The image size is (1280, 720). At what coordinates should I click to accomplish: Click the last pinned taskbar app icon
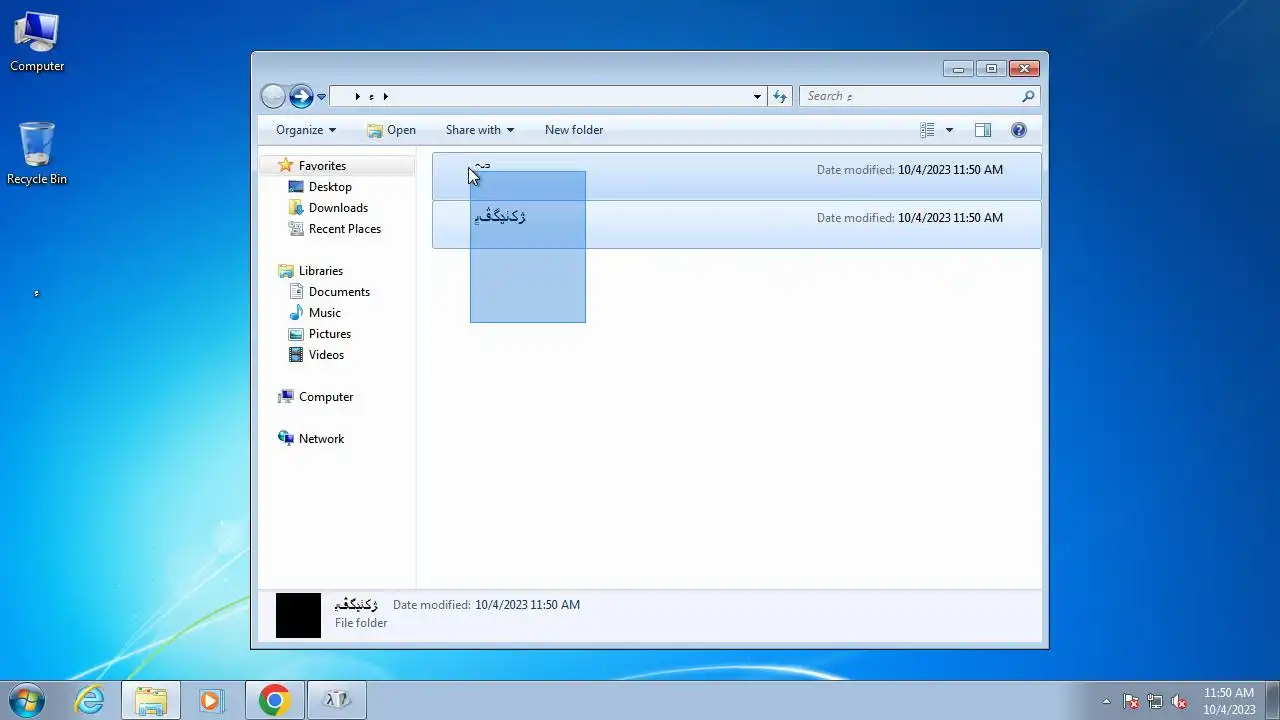point(337,700)
